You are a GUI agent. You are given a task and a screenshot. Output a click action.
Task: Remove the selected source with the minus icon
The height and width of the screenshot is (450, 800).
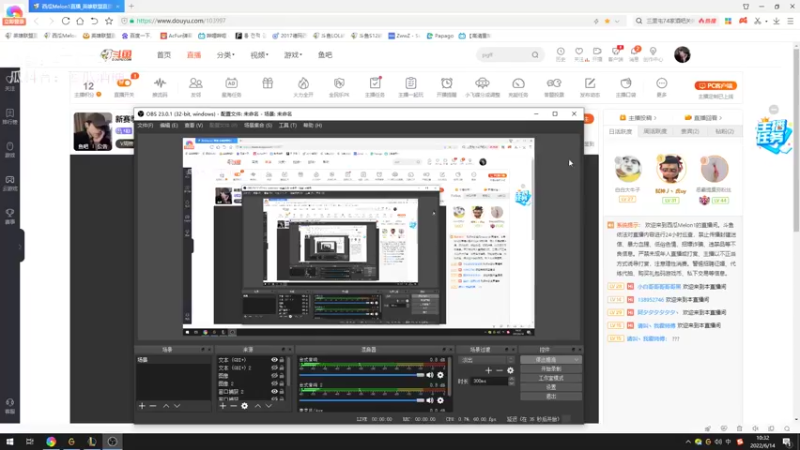click(233, 406)
